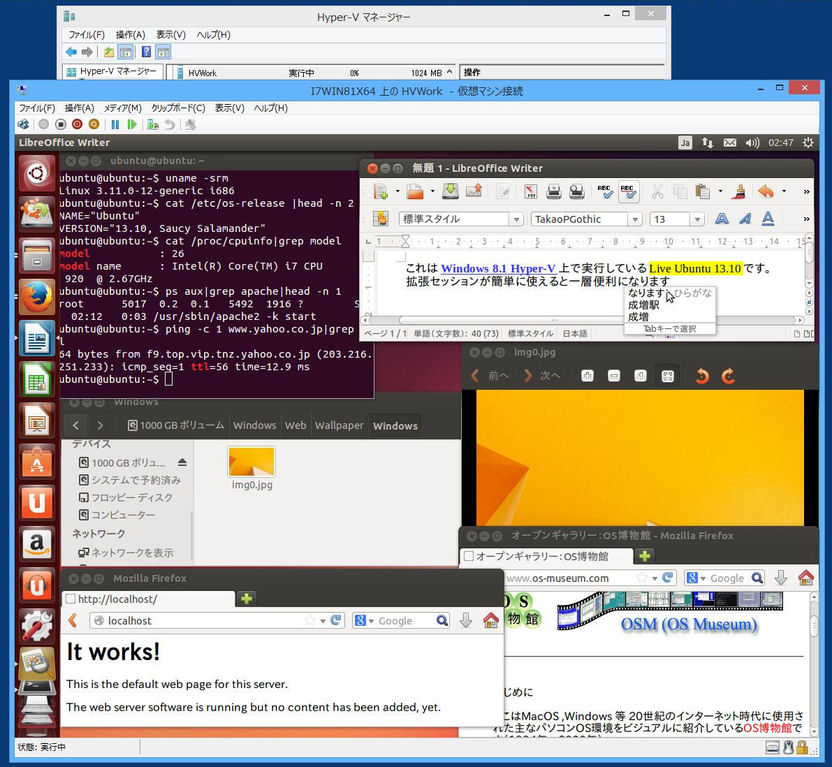Open the TakaoPGothic font name dropdown
Viewport: 832px width, 767px height.
[x=635, y=219]
